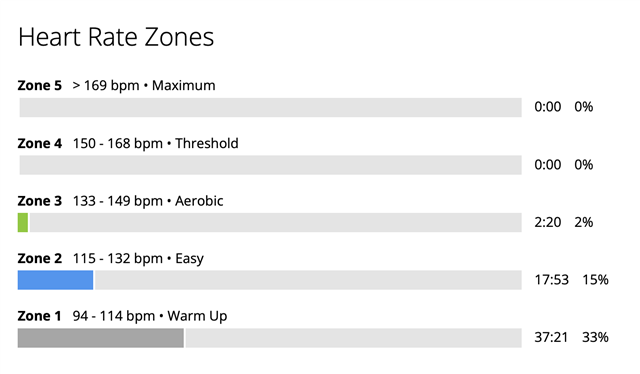Click the blue Zone 2 bar segment
The width and height of the screenshot is (640, 374).
pos(55,280)
